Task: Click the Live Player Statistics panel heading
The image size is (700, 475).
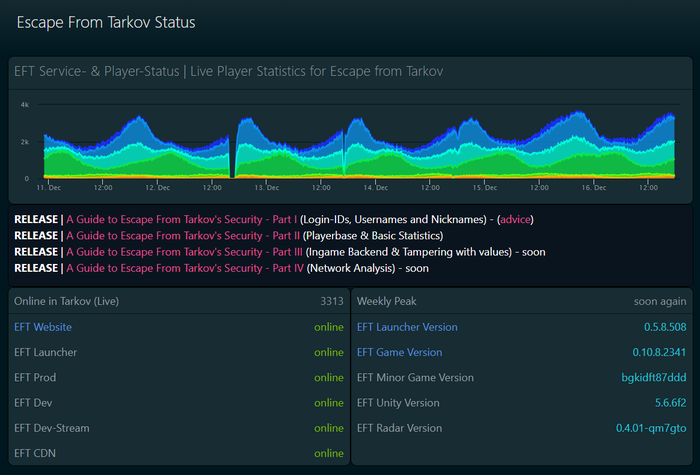Action: [229, 71]
